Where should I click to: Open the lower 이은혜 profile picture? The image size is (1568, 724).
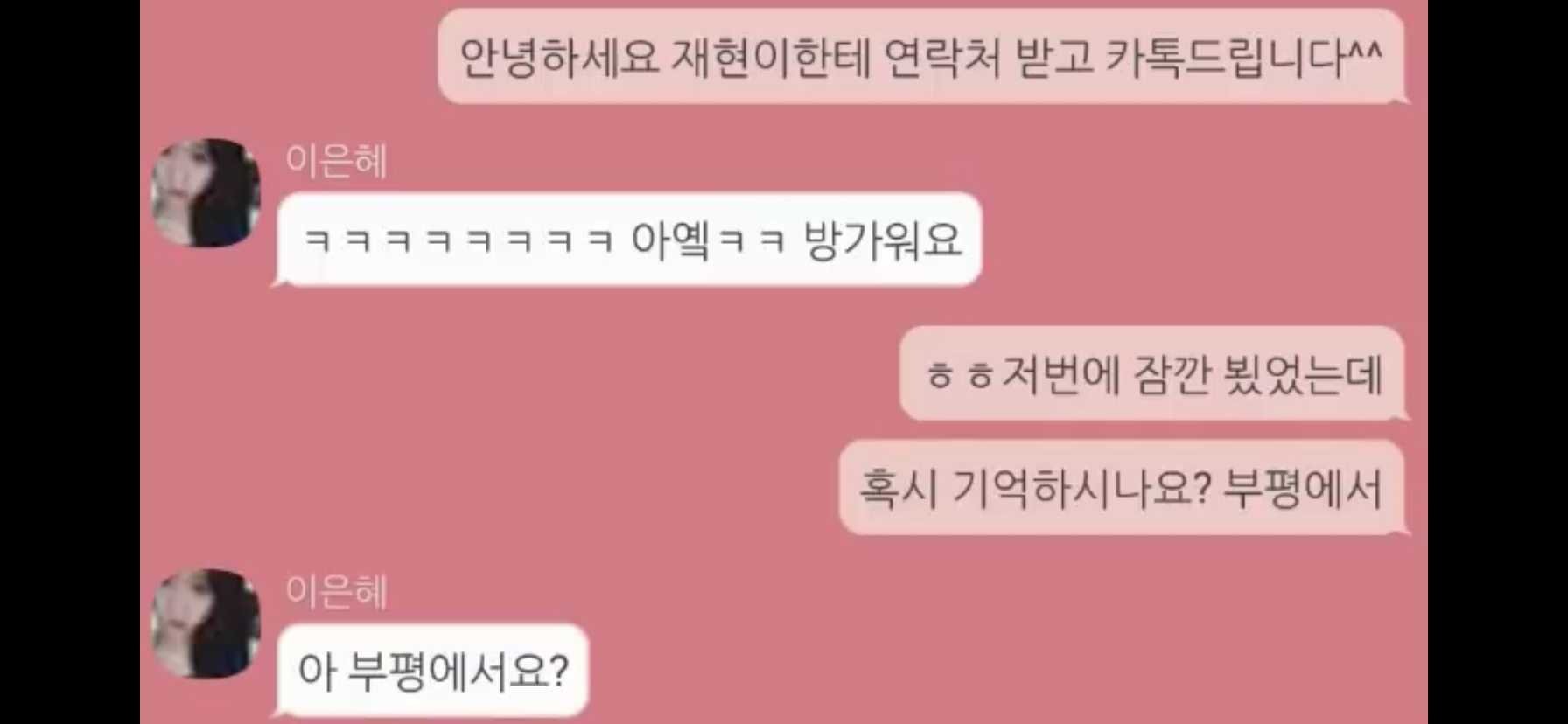[x=206, y=623]
